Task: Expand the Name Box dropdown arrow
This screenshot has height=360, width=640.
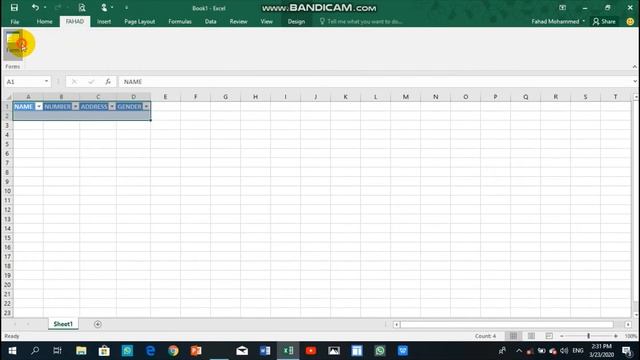Action: pos(46,82)
